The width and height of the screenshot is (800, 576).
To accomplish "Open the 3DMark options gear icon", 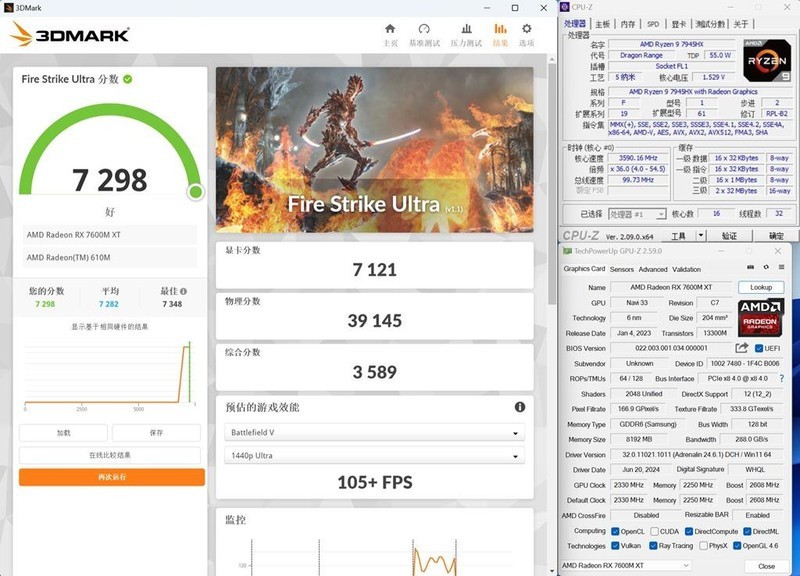I will click(526, 30).
